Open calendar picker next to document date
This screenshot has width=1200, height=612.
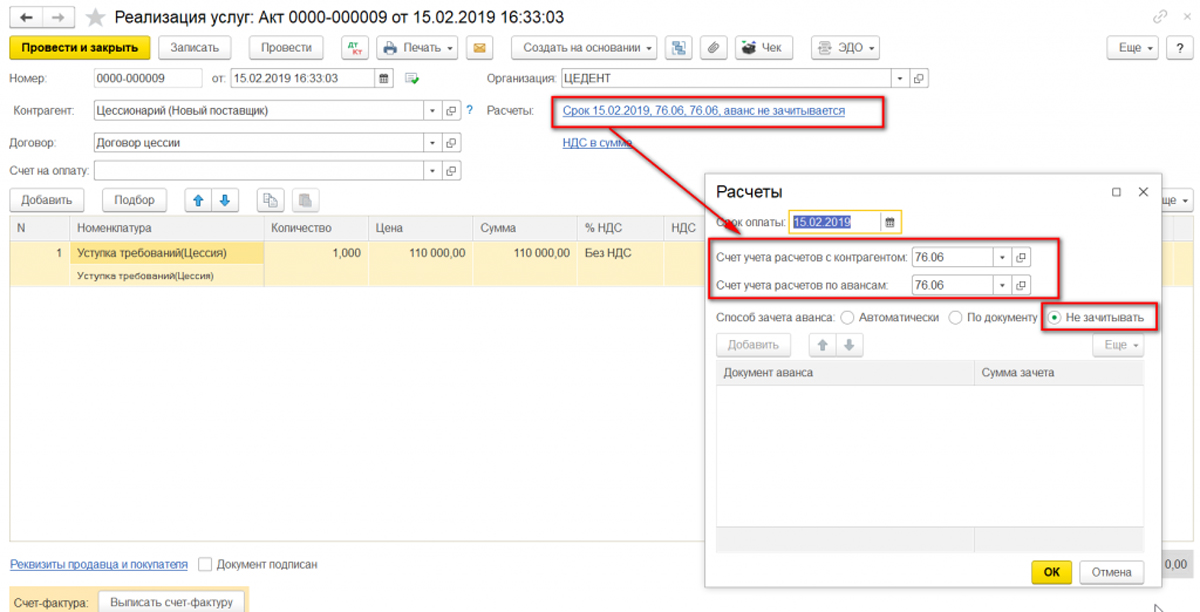click(x=383, y=78)
